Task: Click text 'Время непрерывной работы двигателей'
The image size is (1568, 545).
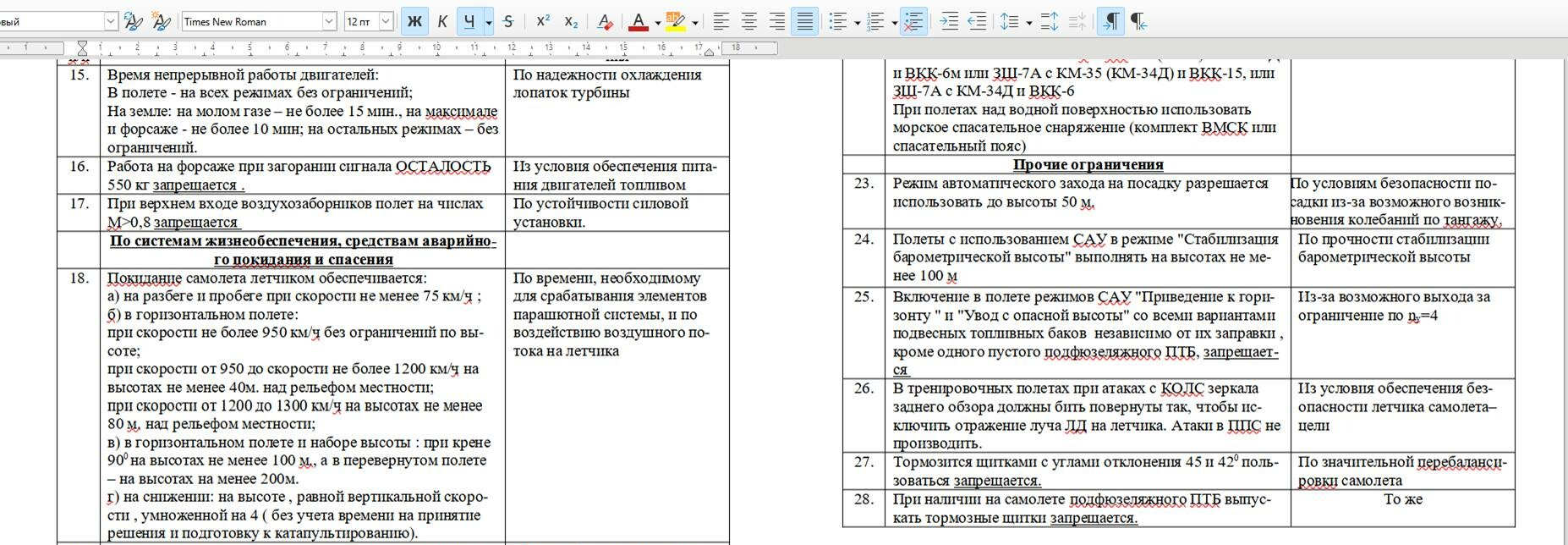Action: coord(243,74)
